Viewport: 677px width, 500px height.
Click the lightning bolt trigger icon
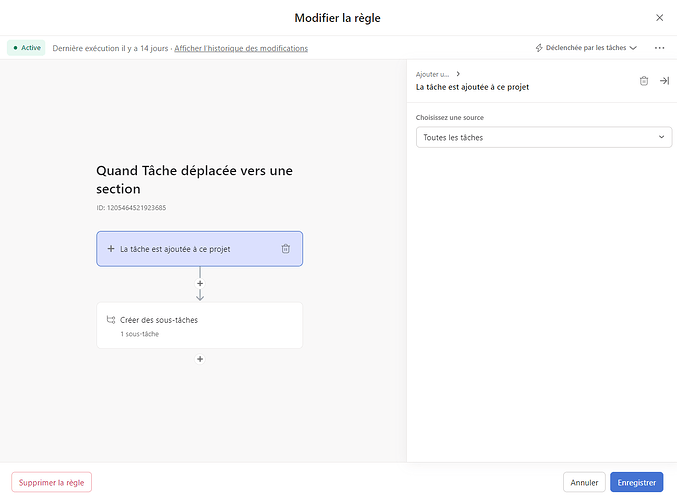[539, 48]
